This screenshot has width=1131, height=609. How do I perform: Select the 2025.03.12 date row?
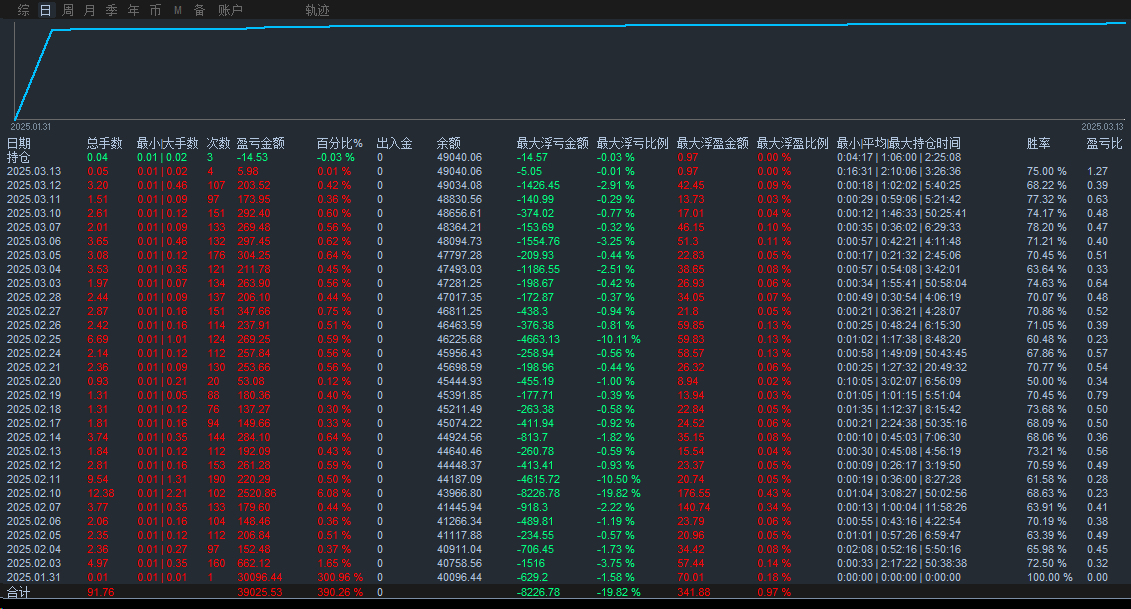[34, 185]
